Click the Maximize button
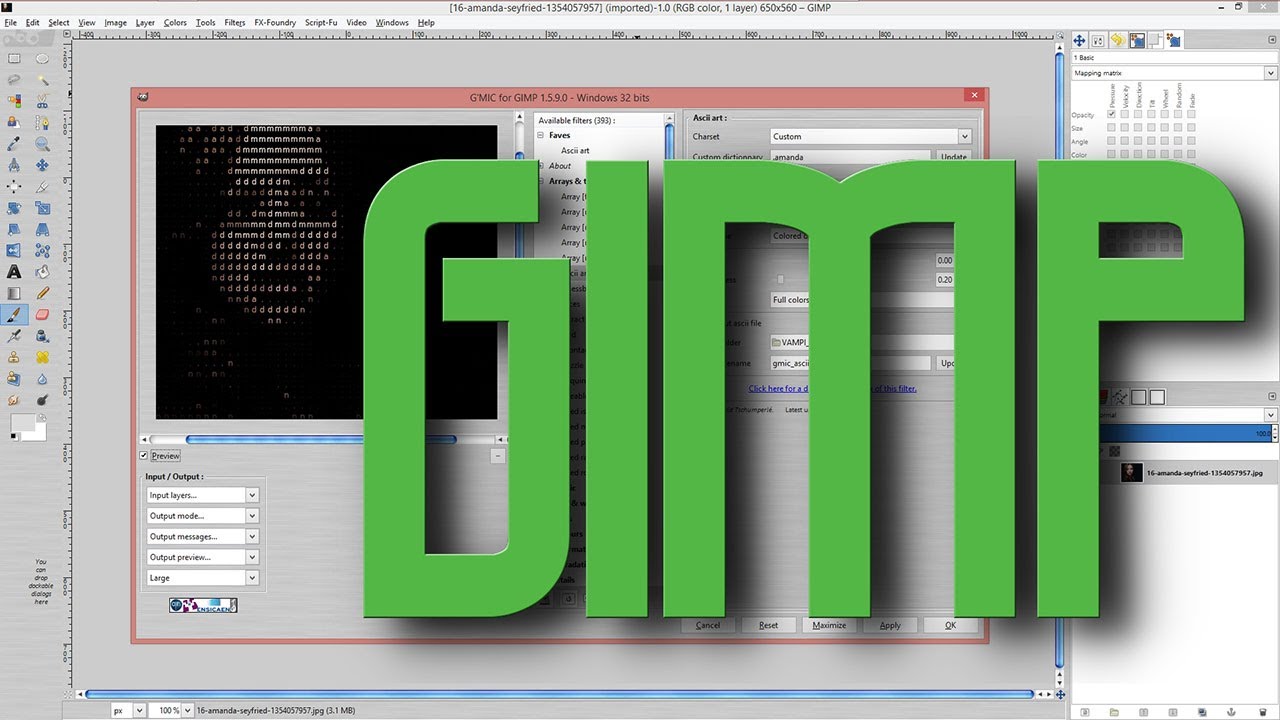 tap(829, 625)
